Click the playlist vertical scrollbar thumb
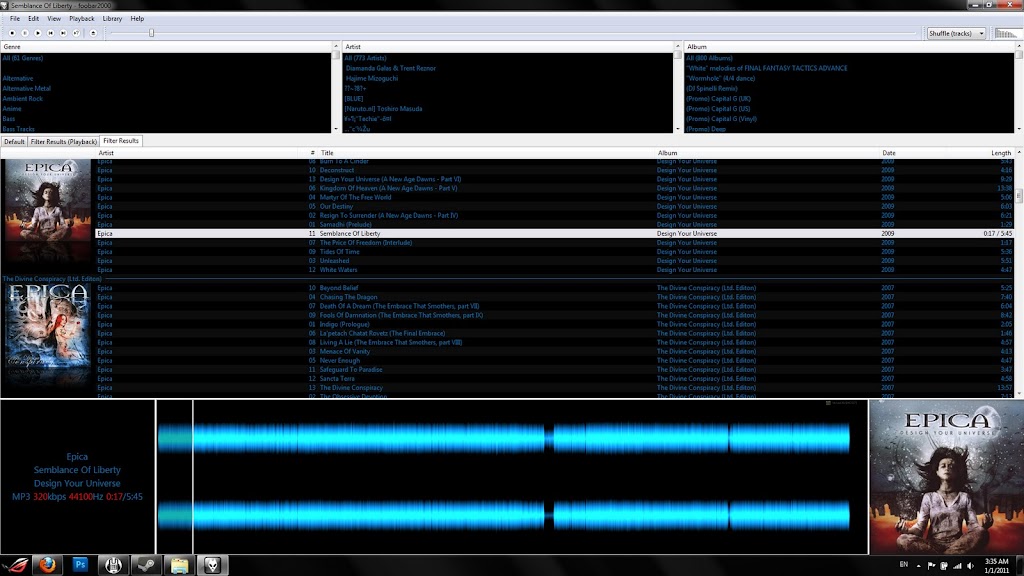 [x=1019, y=195]
